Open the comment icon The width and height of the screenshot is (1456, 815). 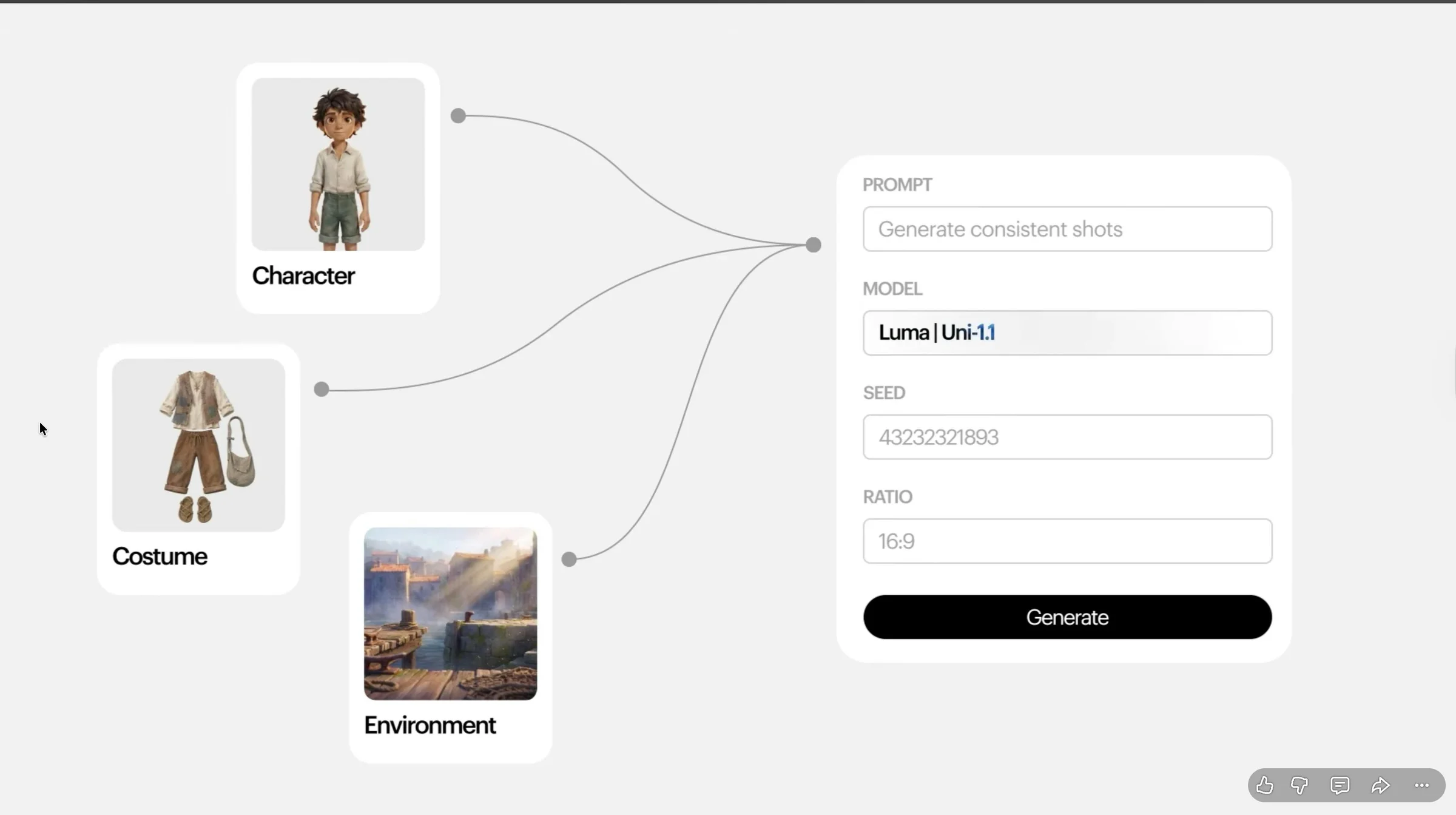1340,785
